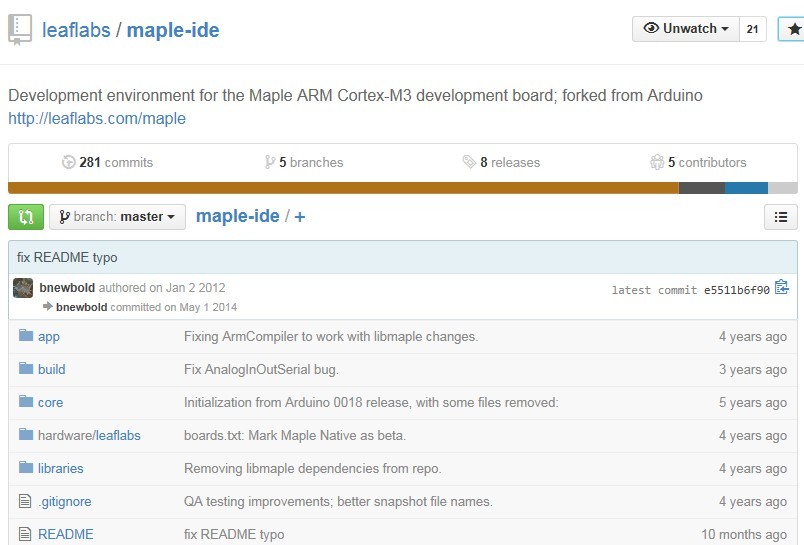
Task: Click the core folder icon
Action: [26, 401]
